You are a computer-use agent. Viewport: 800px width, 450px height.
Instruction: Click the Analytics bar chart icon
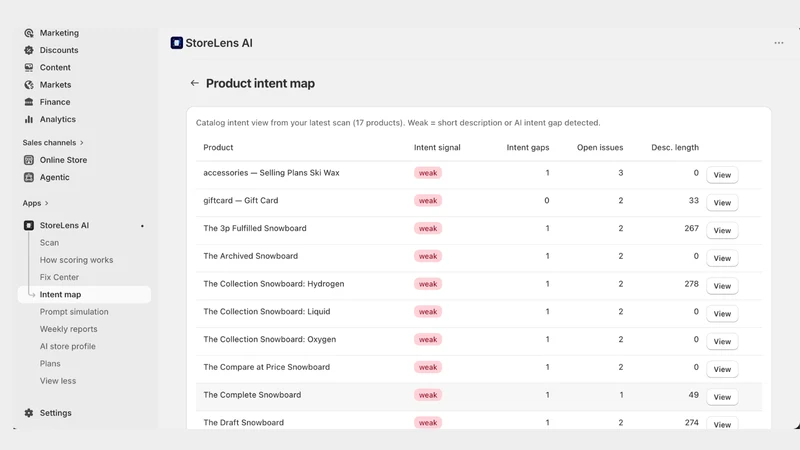[29, 119]
